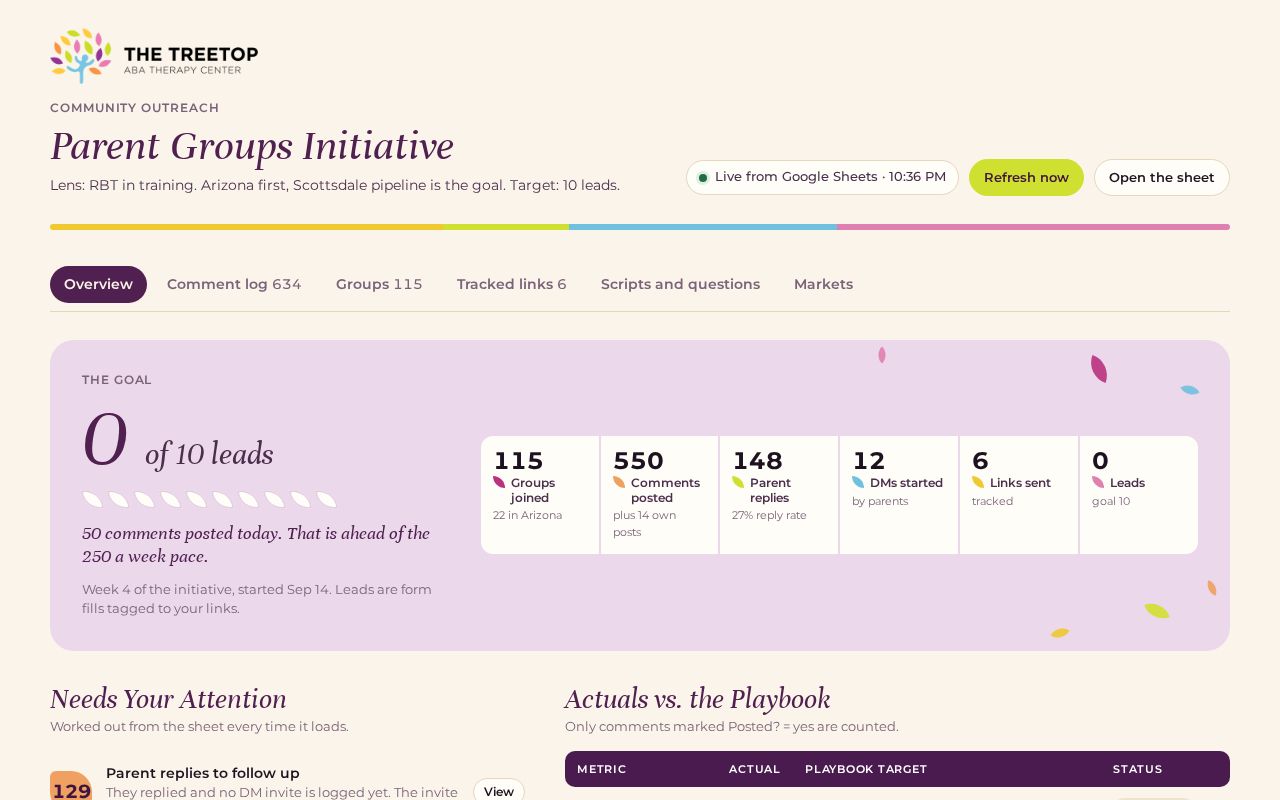
Task: Click The Treetop tree logo icon
Action: (81, 56)
